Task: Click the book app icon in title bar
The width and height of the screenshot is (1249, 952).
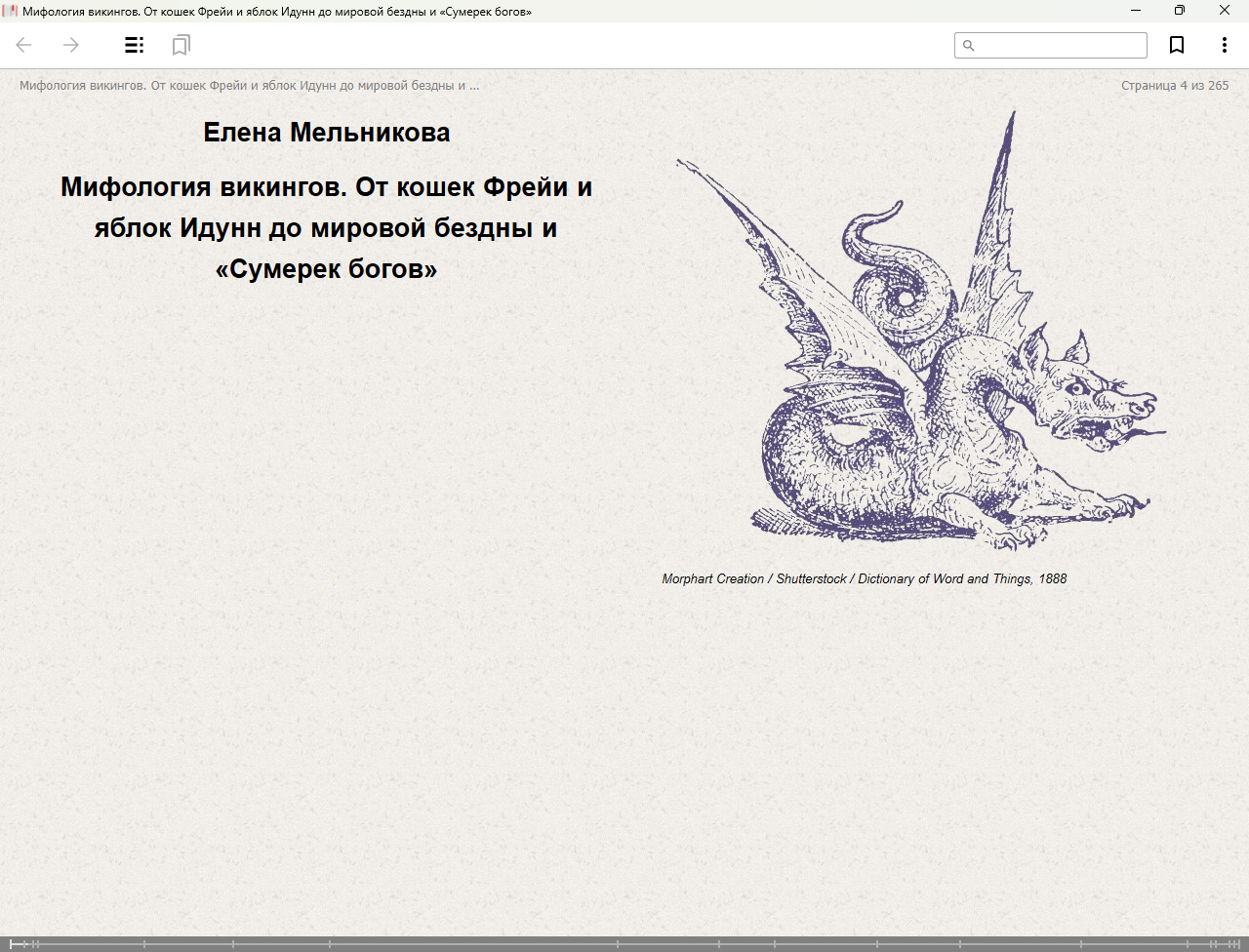Action: (x=10, y=11)
